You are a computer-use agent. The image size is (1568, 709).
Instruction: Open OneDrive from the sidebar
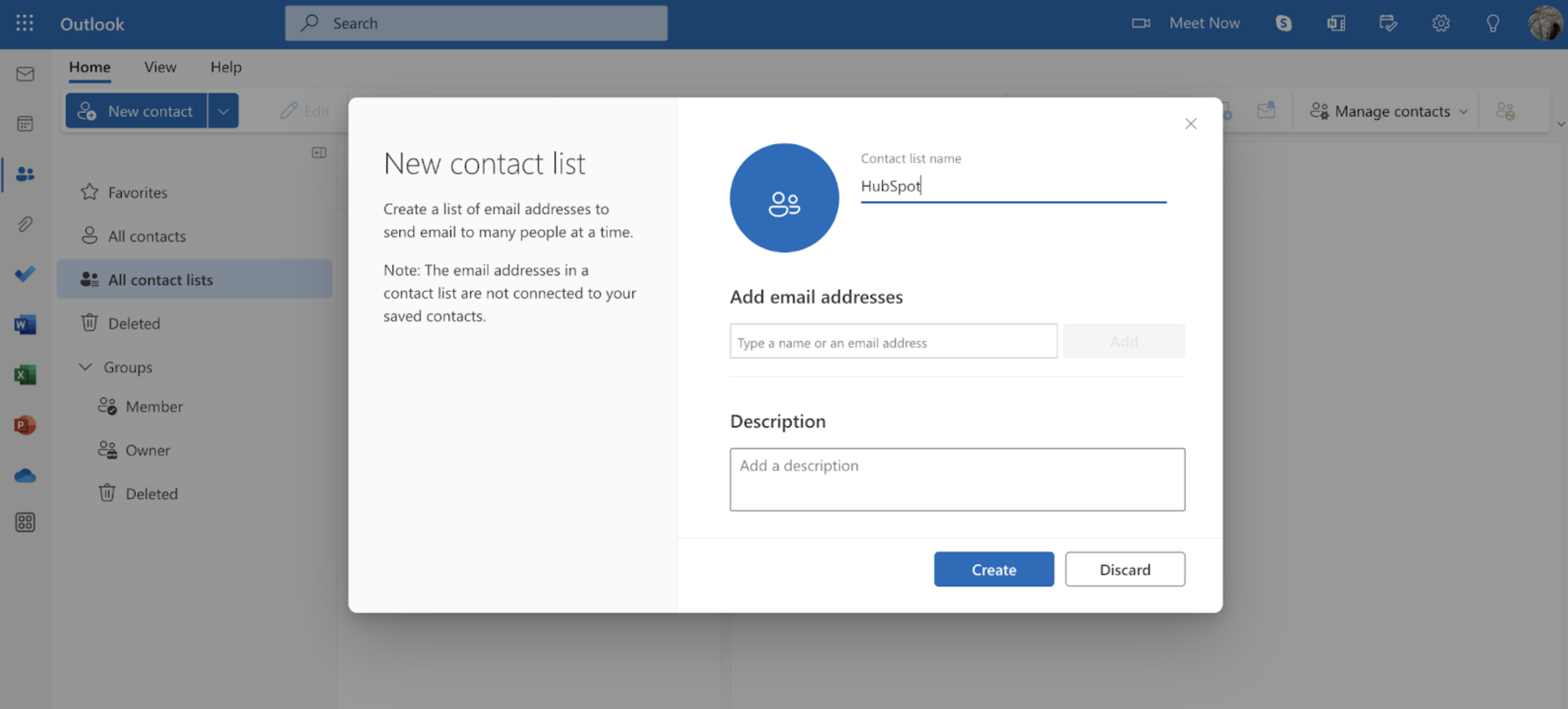point(25,476)
